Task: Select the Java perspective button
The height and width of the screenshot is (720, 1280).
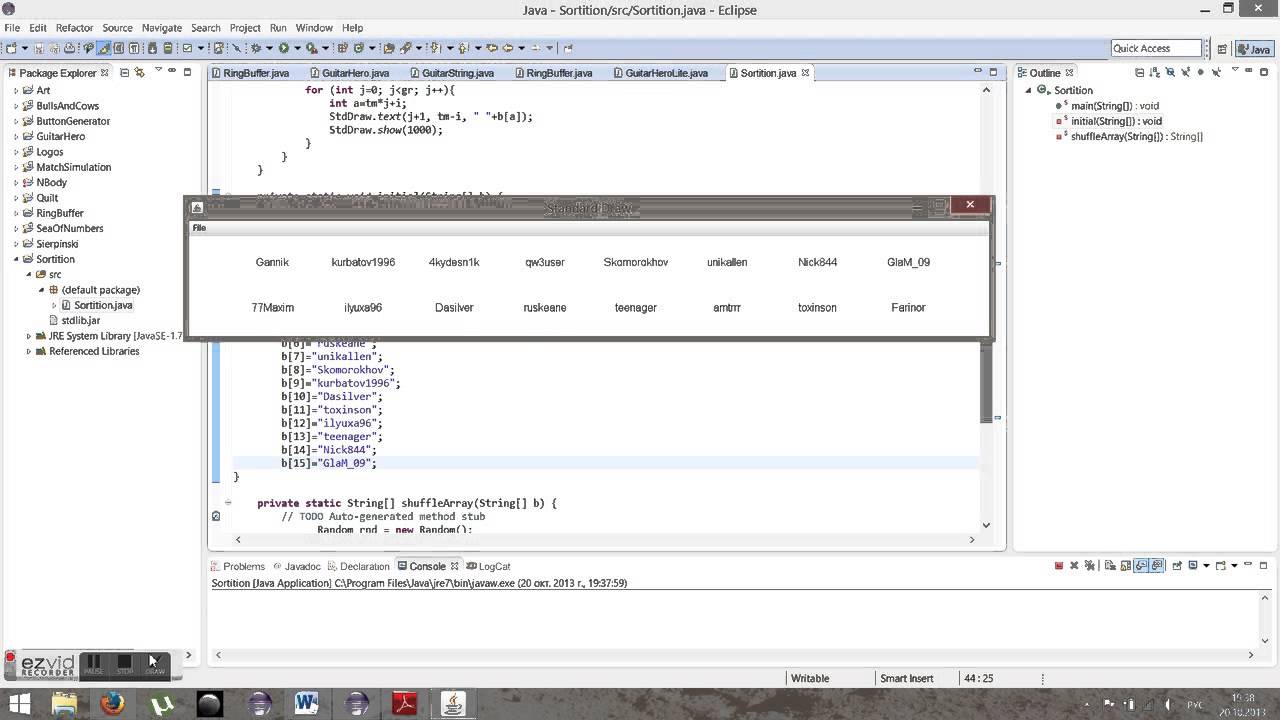Action: [1254, 48]
